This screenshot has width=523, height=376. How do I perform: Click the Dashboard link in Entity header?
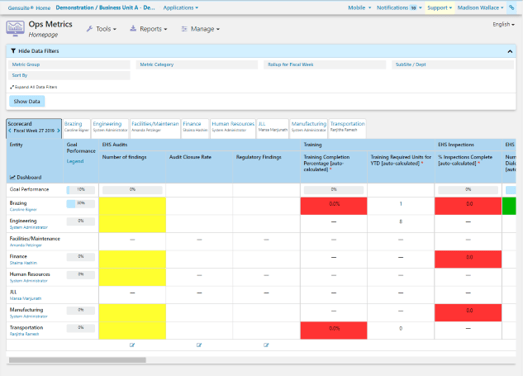(x=26, y=177)
